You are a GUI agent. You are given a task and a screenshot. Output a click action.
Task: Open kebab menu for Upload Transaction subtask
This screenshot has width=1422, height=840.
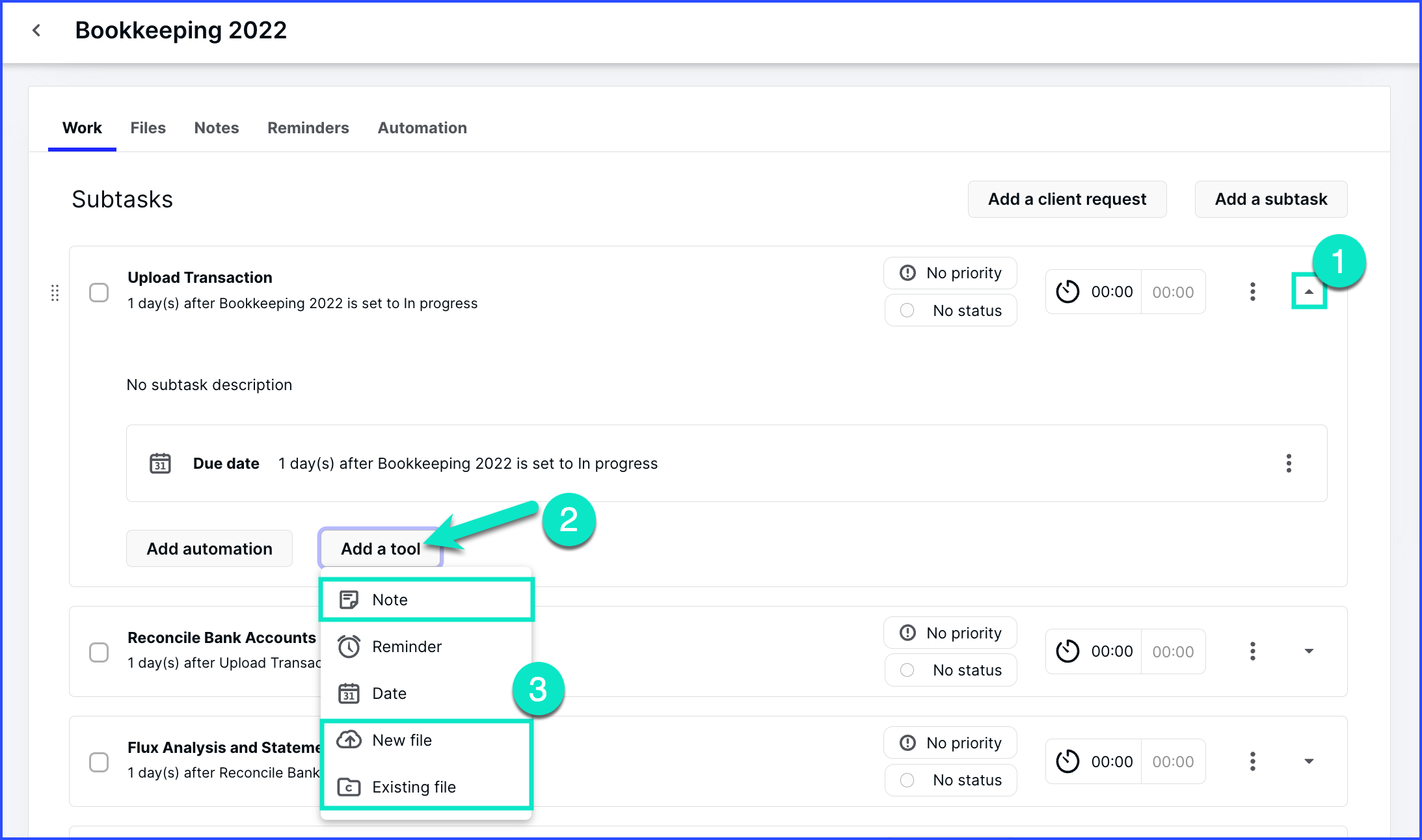[x=1252, y=292]
